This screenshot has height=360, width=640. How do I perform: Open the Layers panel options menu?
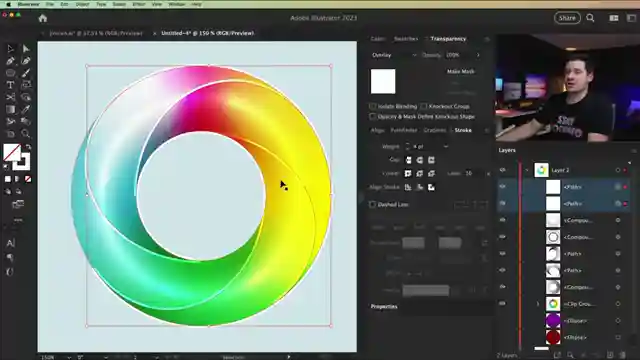(x=634, y=150)
